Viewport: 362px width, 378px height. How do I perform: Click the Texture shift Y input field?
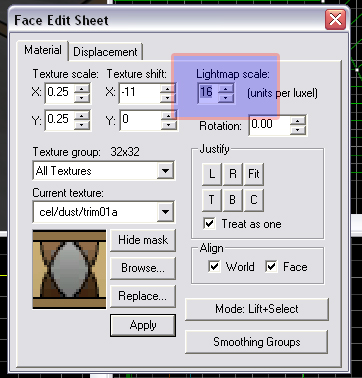(140, 119)
